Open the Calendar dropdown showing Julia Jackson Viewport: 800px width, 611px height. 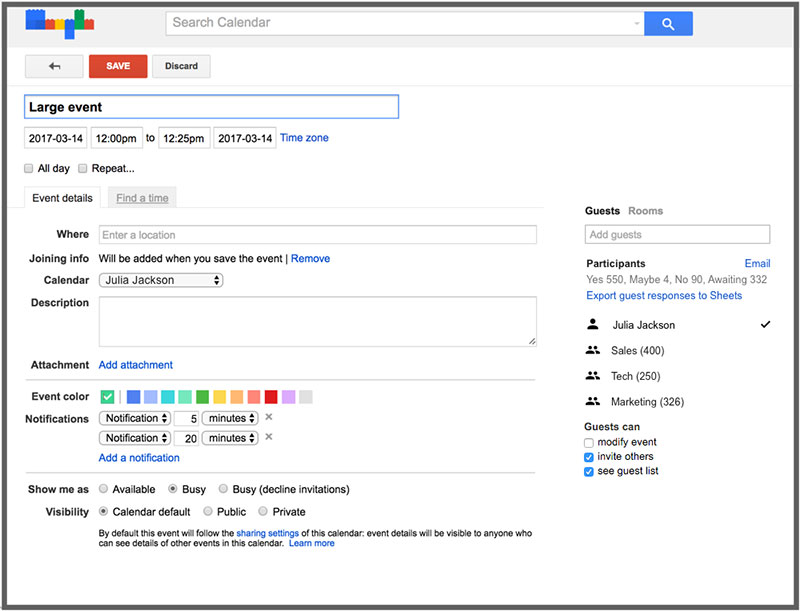(160, 280)
